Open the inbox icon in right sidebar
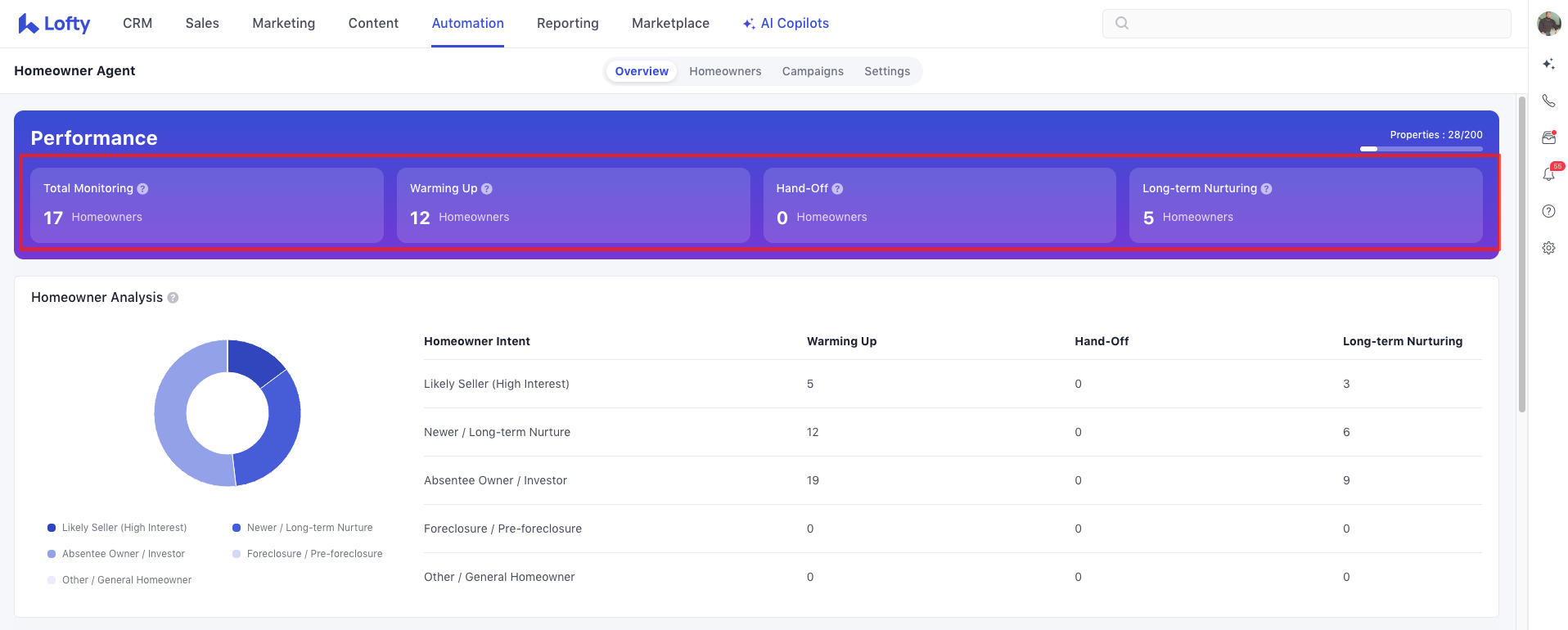 coord(1548,137)
